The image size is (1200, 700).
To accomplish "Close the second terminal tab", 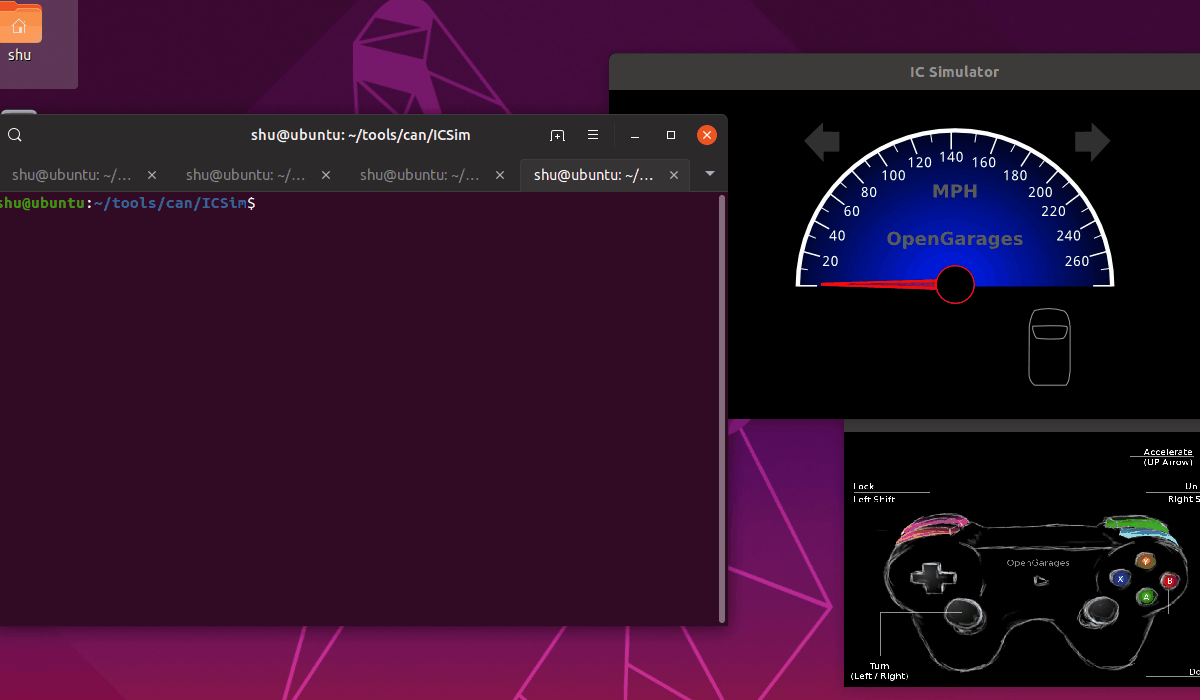I will pyautogui.click(x=326, y=175).
